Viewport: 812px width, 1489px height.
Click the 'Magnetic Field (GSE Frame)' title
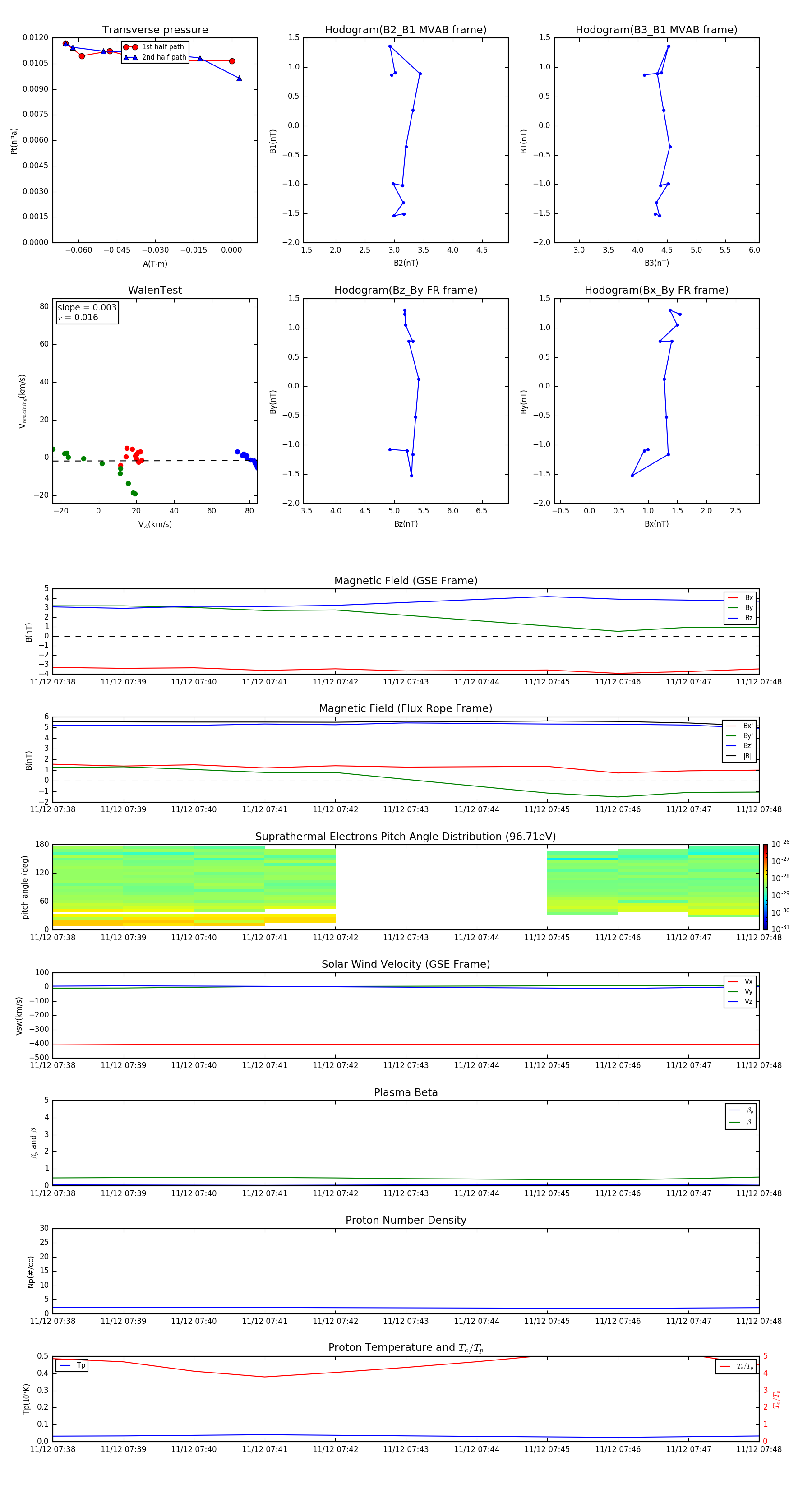click(x=406, y=581)
